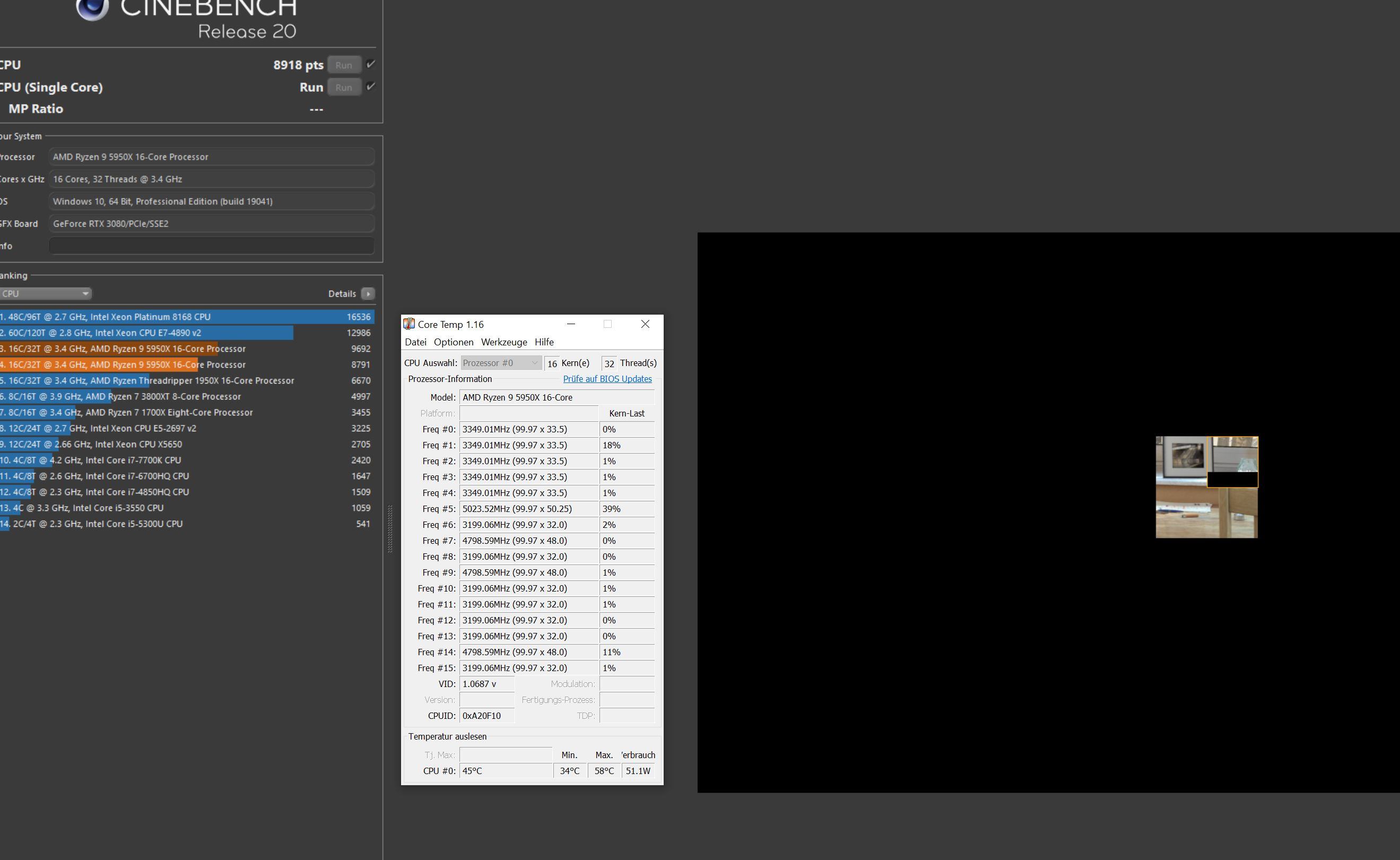
Task: Click the Freq #5 value 5023.52MHz
Action: pyautogui.click(x=529, y=508)
